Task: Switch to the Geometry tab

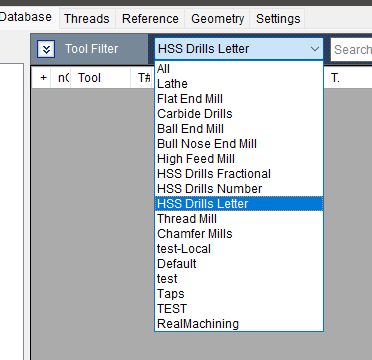Action: [x=217, y=19]
